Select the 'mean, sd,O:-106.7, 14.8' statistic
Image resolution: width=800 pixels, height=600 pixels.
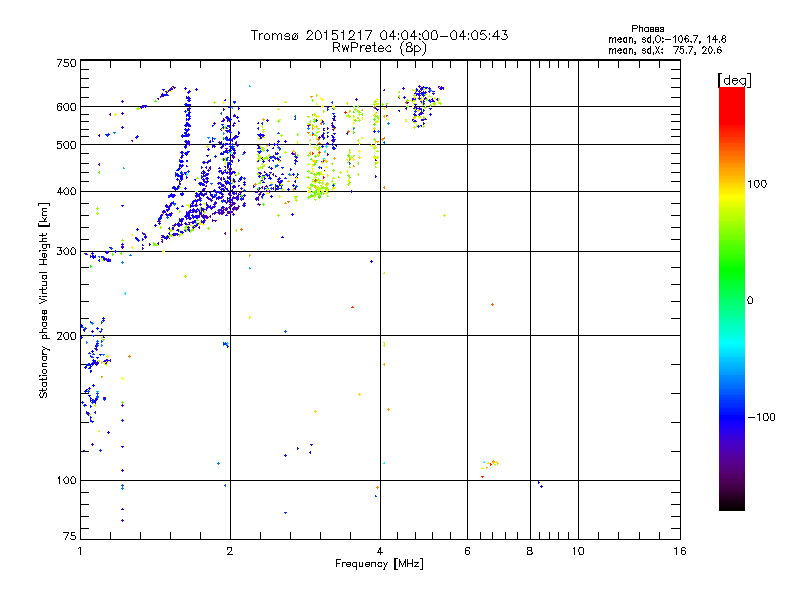[667, 39]
